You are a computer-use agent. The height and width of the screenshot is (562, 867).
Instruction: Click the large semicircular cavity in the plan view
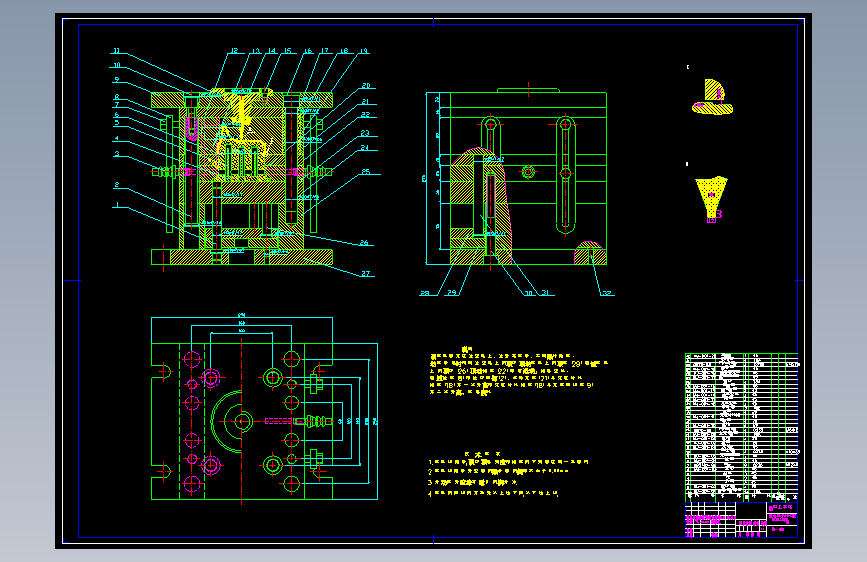click(x=227, y=422)
